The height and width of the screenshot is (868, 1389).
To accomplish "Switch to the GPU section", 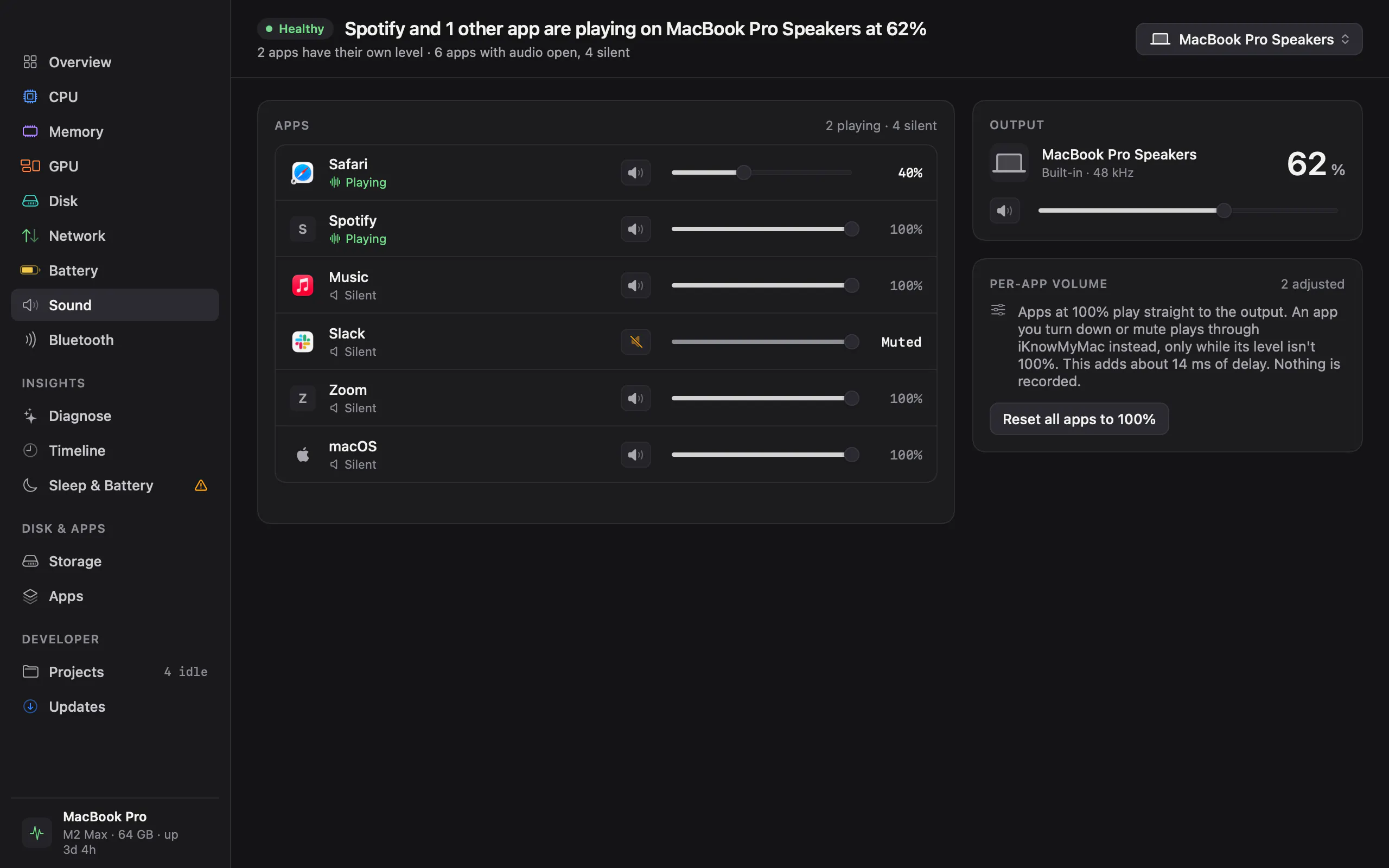I will pyautogui.click(x=115, y=166).
